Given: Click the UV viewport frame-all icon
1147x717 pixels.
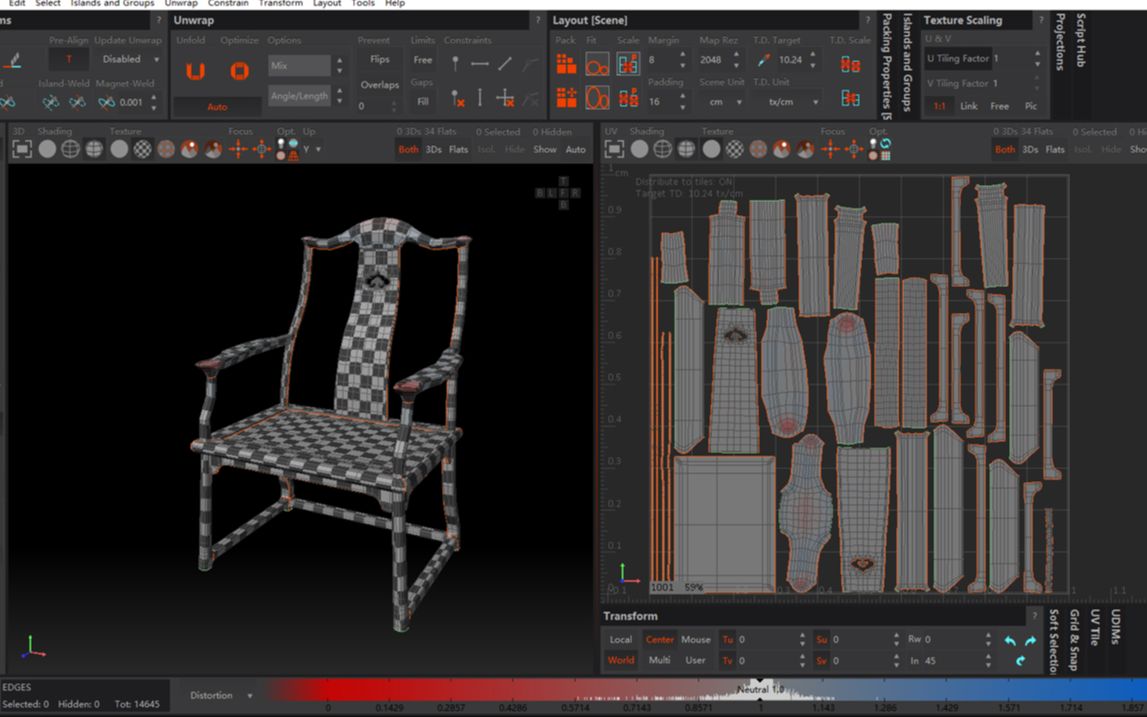Looking at the screenshot, I should click(614, 149).
